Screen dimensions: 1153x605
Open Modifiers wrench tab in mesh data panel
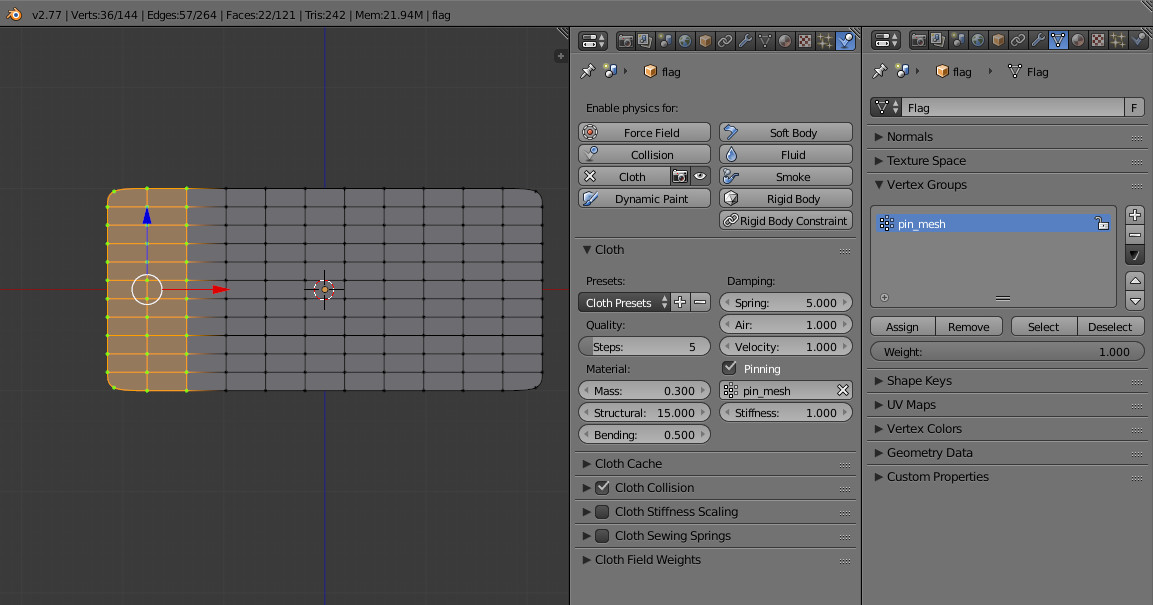point(1038,41)
